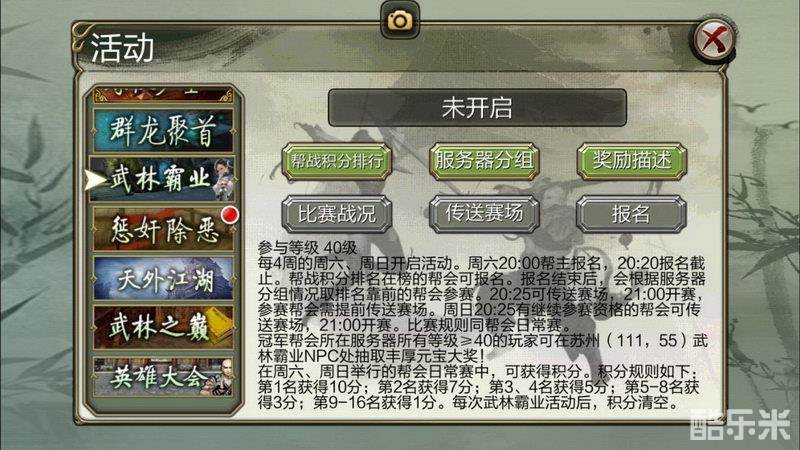The image size is (800, 450).
Task: Tap the red notification dot on 惩奸除恶
Action: 230,214
